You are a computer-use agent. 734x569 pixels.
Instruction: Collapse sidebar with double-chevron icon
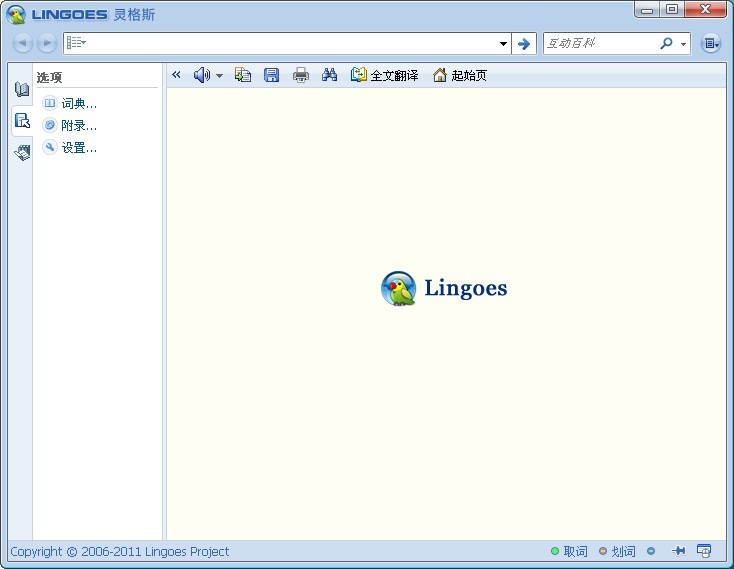click(x=177, y=75)
